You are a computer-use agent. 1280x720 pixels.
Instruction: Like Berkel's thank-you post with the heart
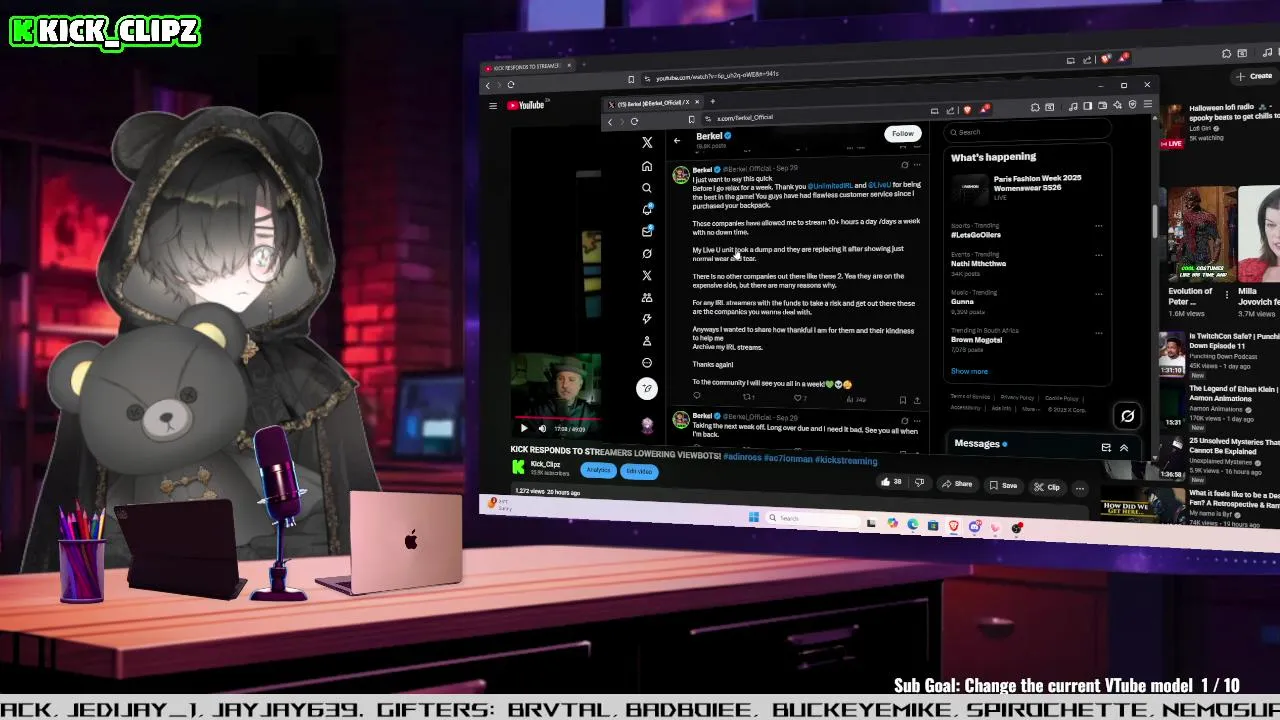click(798, 398)
